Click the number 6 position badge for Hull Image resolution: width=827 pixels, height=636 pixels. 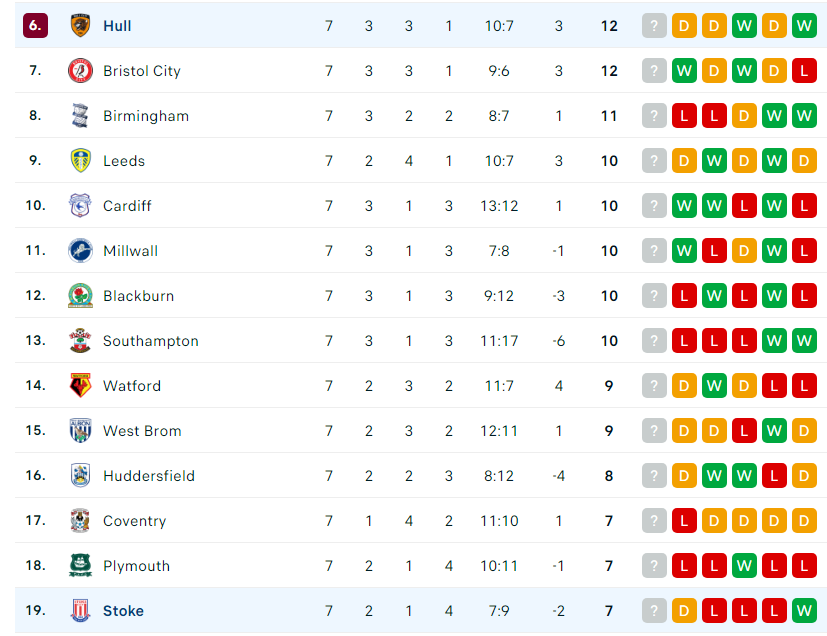pyautogui.click(x=35, y=25)
